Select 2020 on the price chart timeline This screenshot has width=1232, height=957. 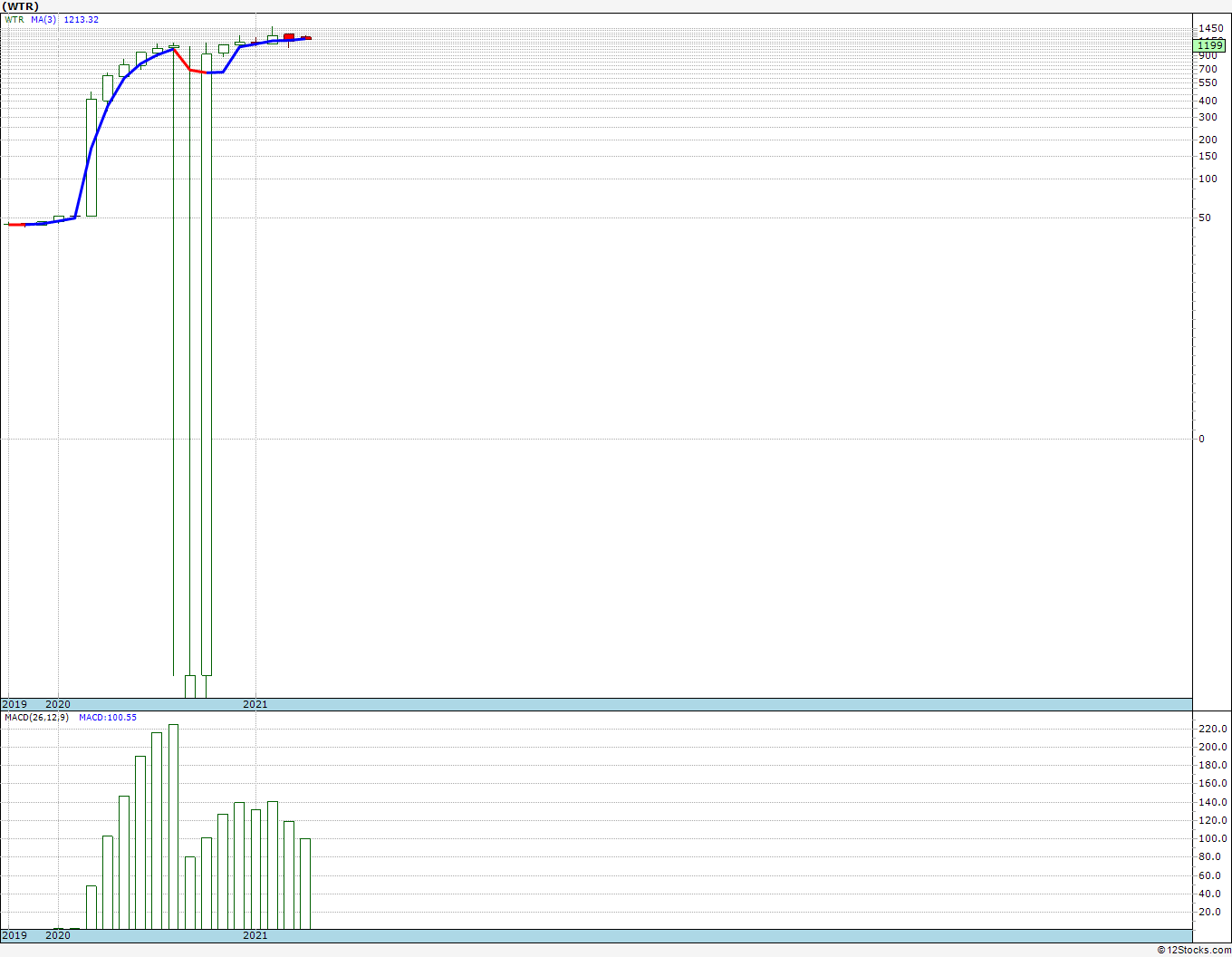pos(58,704)
